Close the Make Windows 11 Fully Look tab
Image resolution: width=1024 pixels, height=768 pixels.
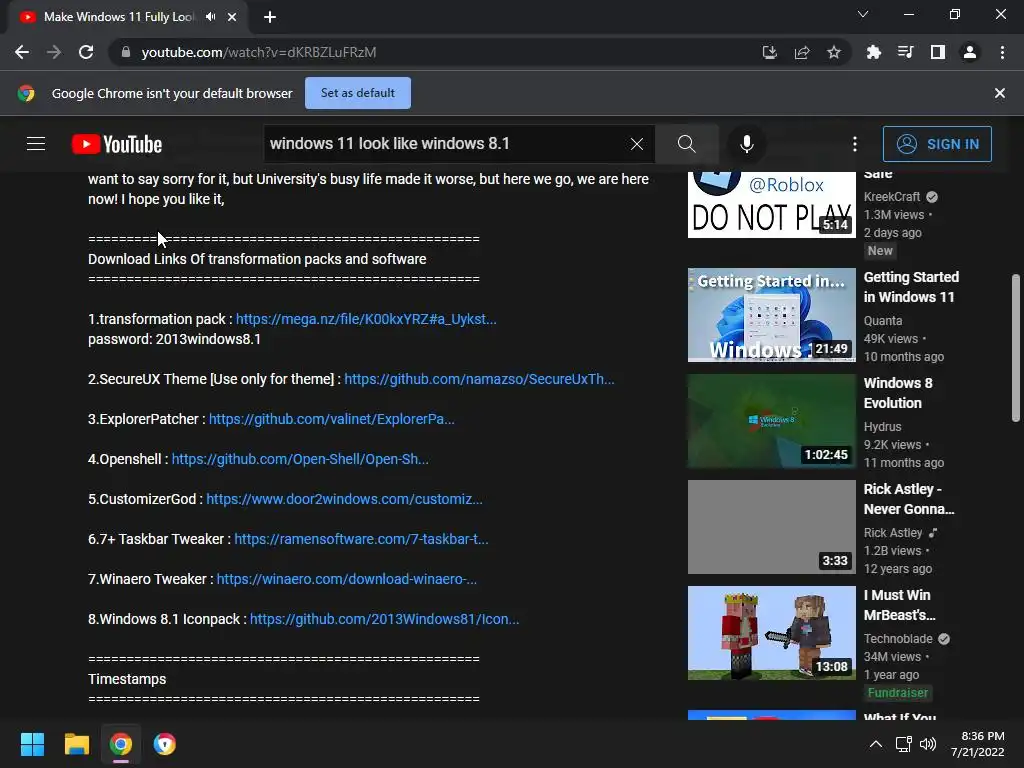pos(232,17)
